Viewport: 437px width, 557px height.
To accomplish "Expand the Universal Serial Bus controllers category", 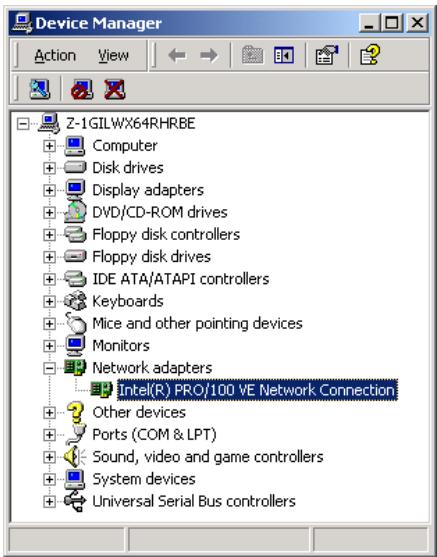I will point(49,501).
